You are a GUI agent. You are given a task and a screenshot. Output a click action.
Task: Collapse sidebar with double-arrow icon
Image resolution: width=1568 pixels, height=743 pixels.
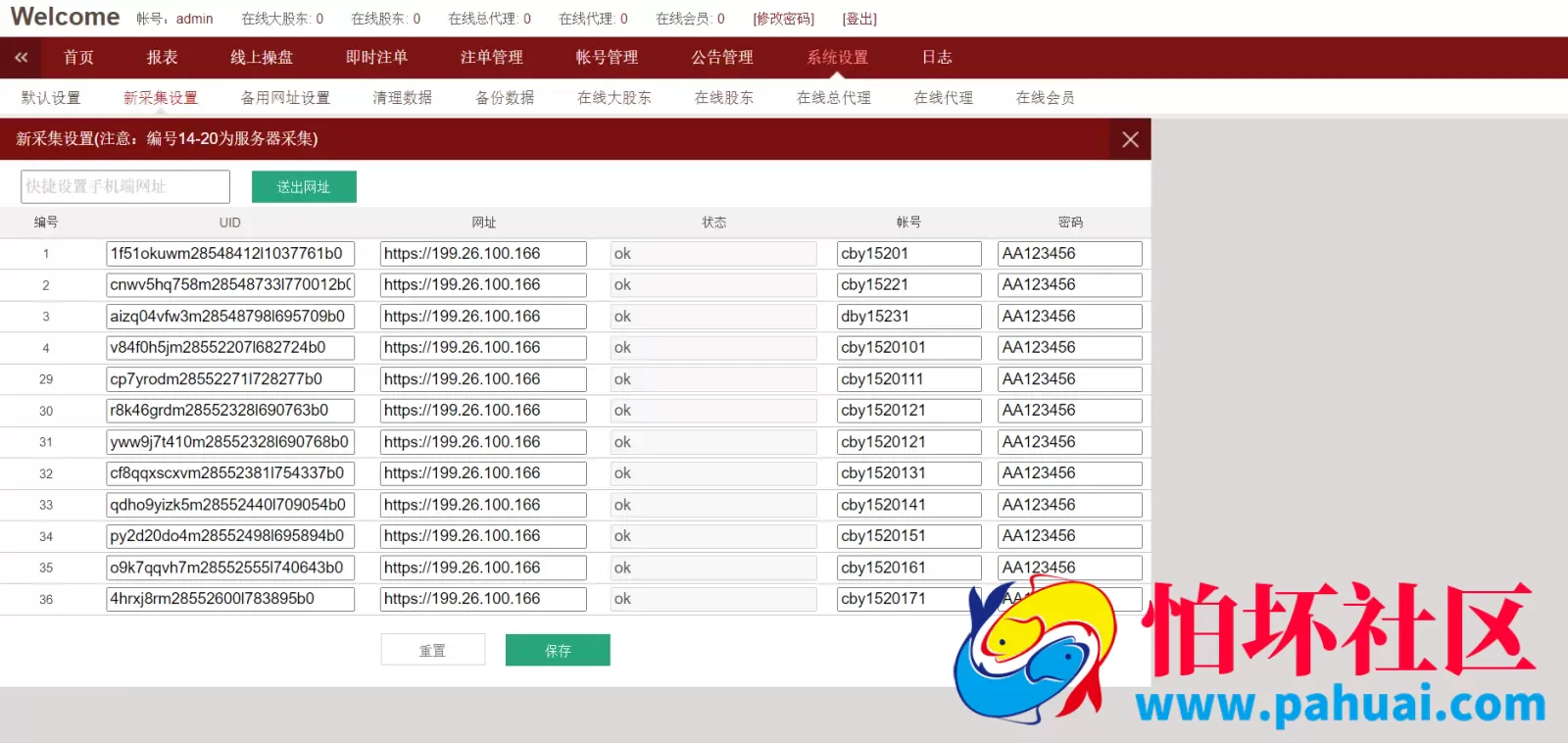click(21, 58)
